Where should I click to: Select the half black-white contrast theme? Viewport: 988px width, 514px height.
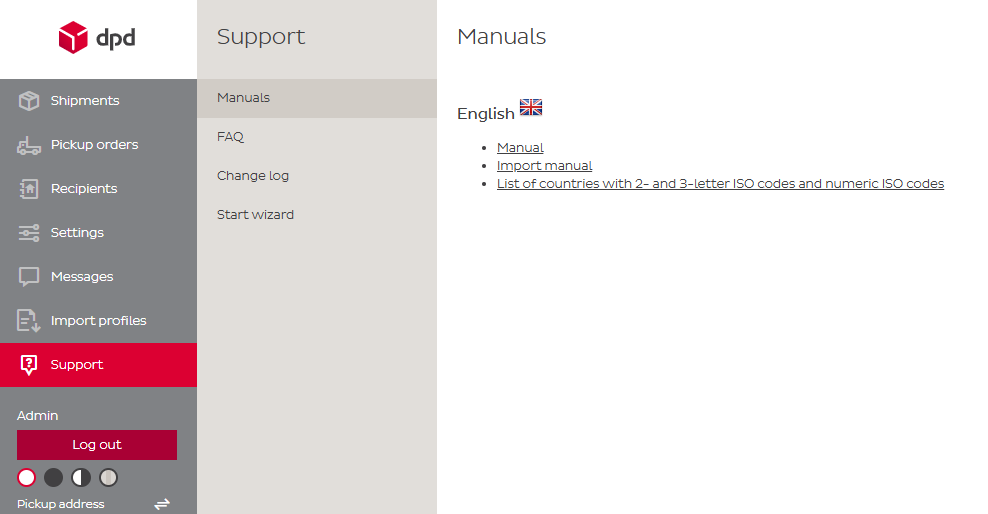pos(81,478)
